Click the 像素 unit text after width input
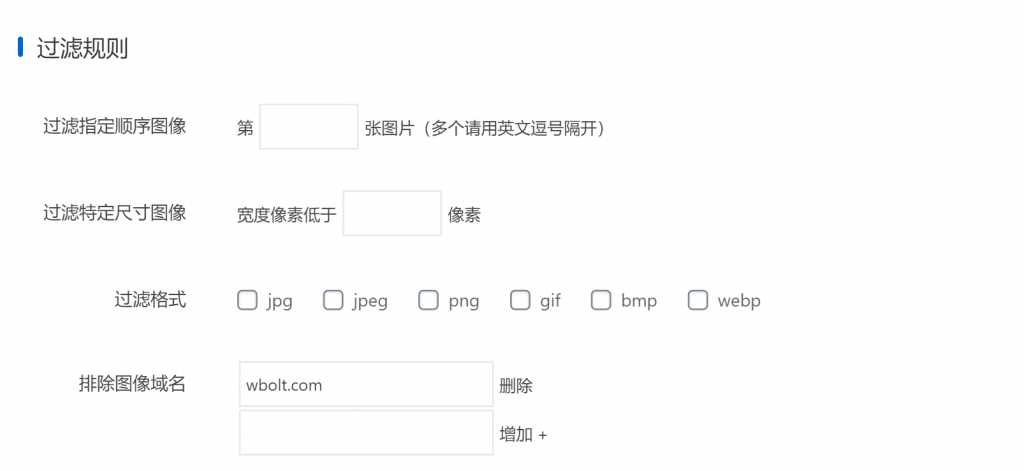This screenshot has height=471, width=1024. coord(464,215)
